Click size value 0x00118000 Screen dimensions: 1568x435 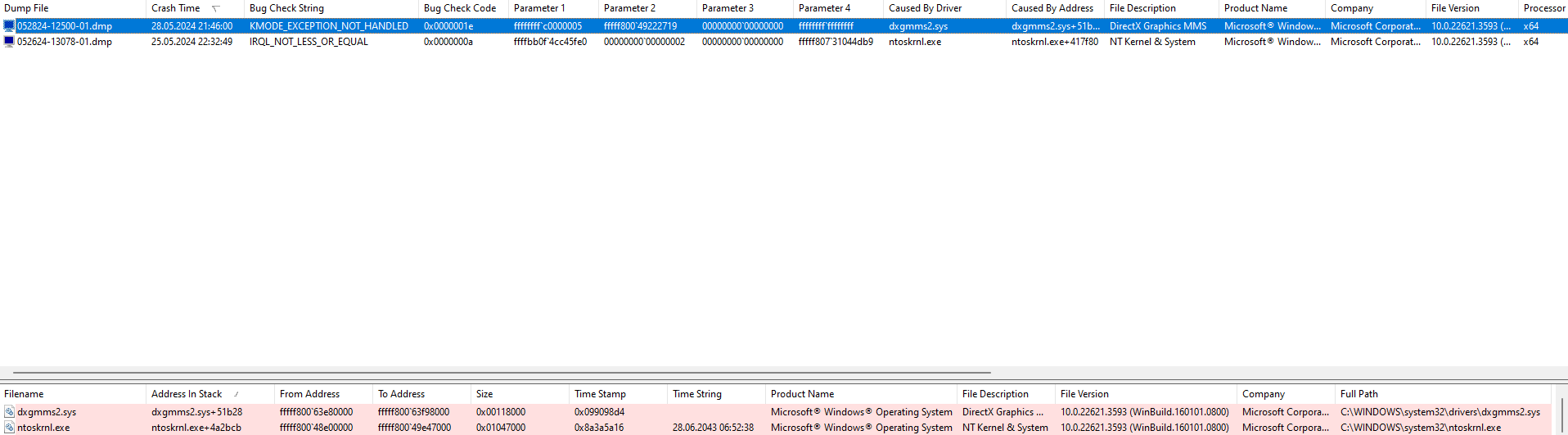tap(501, 412)
